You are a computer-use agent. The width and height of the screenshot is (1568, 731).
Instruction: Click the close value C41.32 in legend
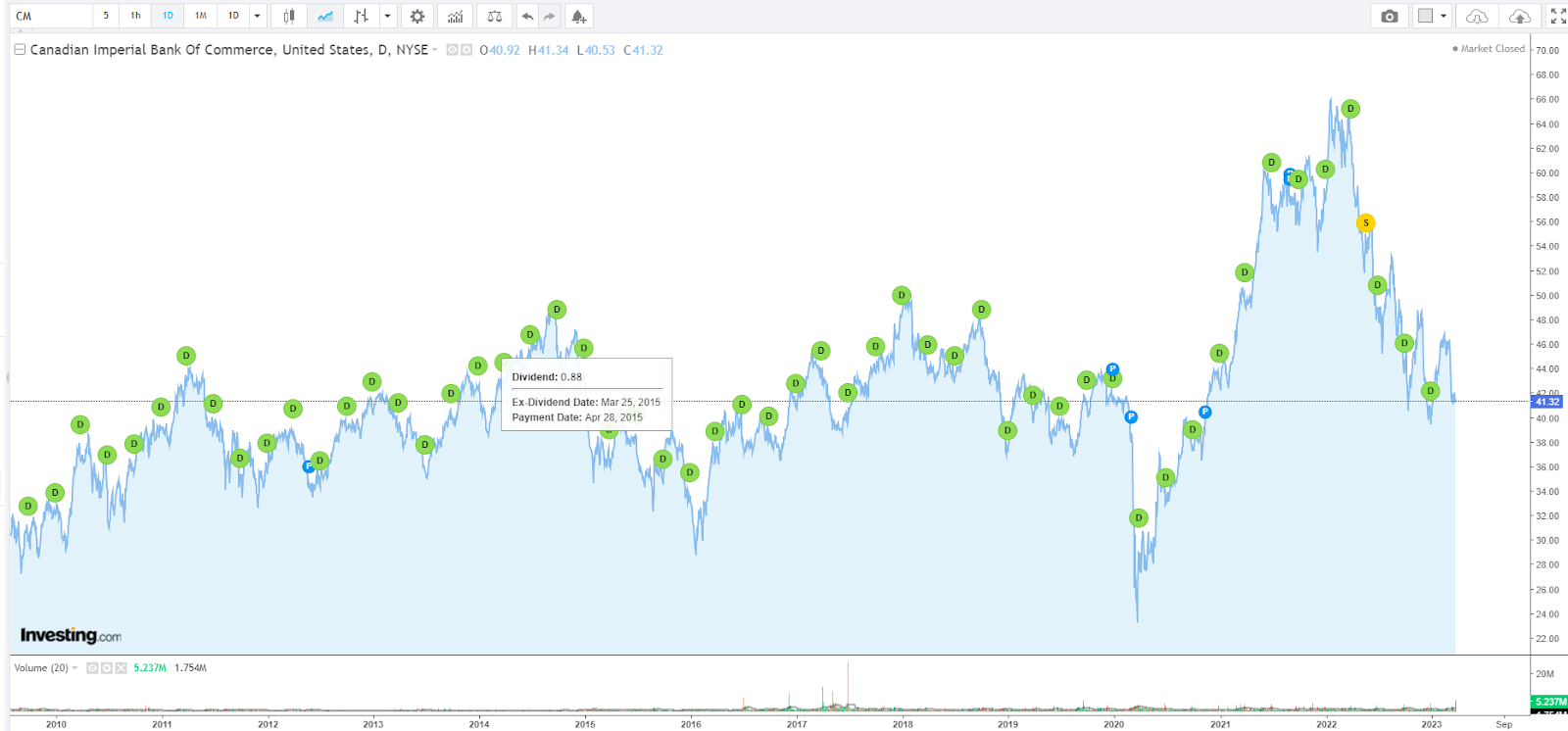643,50
